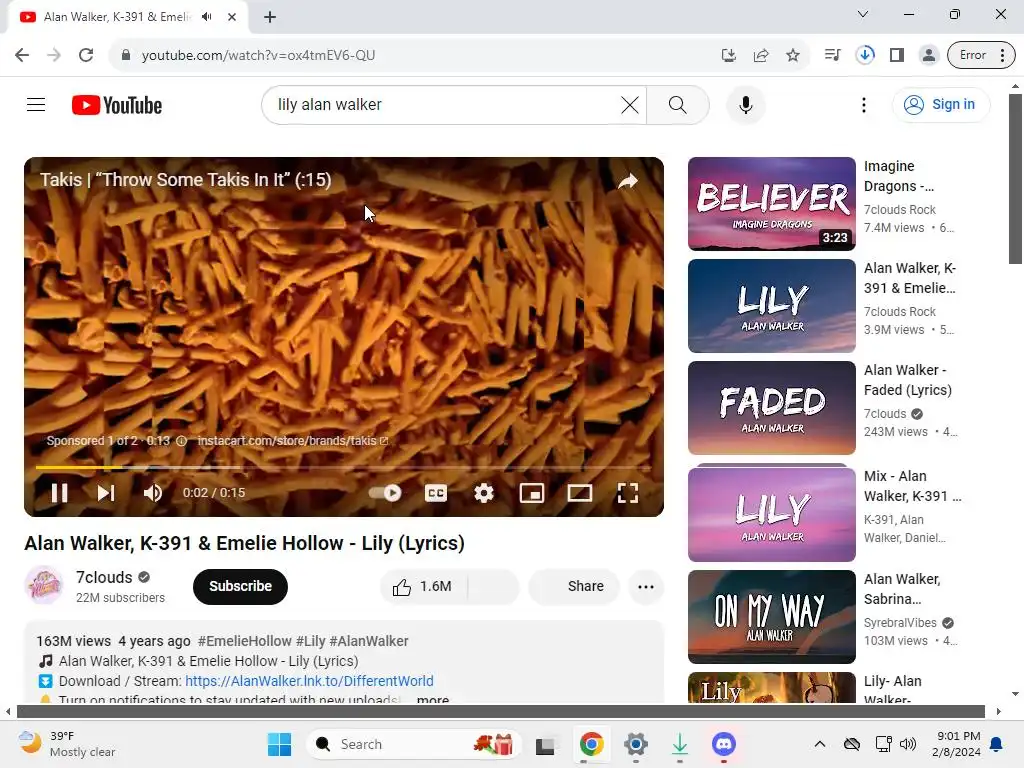This screenshot has width=1024, height=768.
Task: Open YouTube settings three-dot menu
Action: coord(863,104)
